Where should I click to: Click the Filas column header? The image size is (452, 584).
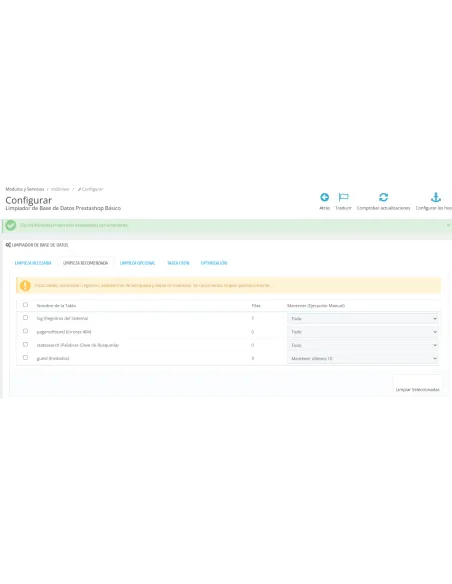tap(256, 305)
